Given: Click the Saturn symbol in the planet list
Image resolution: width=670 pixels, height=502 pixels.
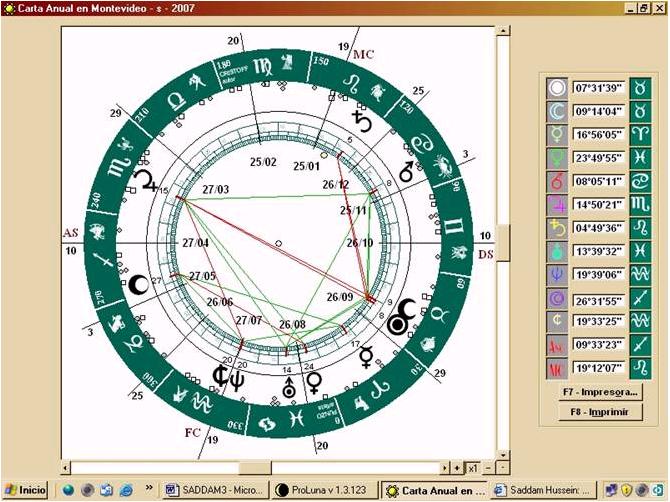Looking at the screenshot, I should pyautogui.click(x=556, y=227).
